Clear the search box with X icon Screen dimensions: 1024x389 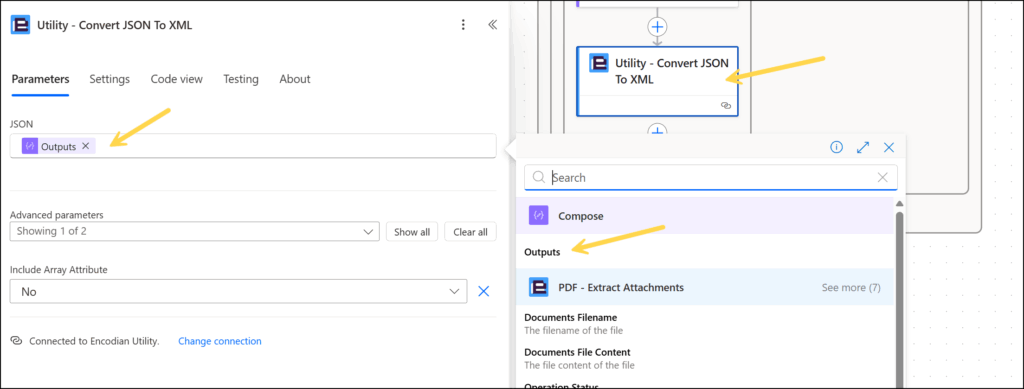point(882,177)
